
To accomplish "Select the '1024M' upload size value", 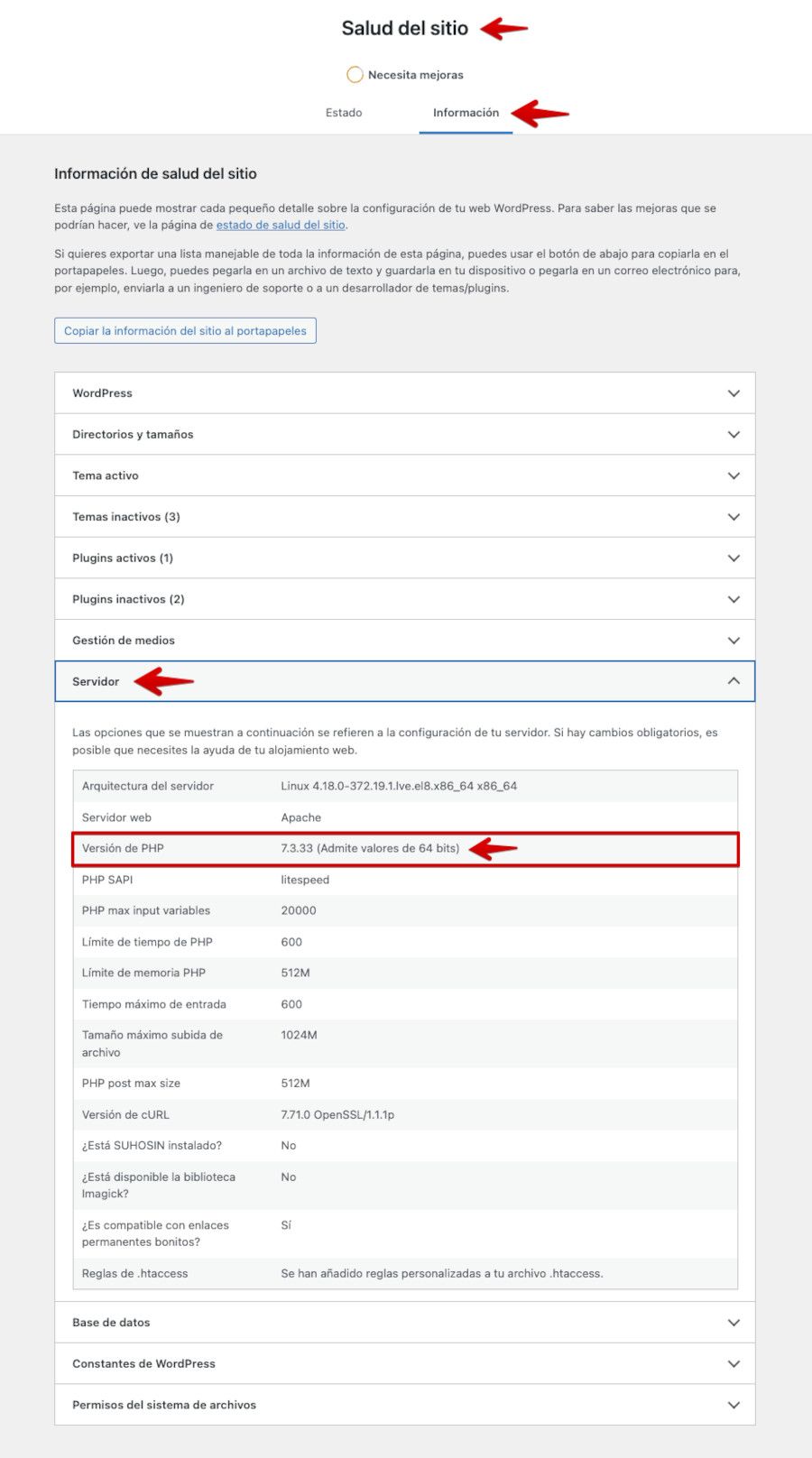I will coord(299,1035).
